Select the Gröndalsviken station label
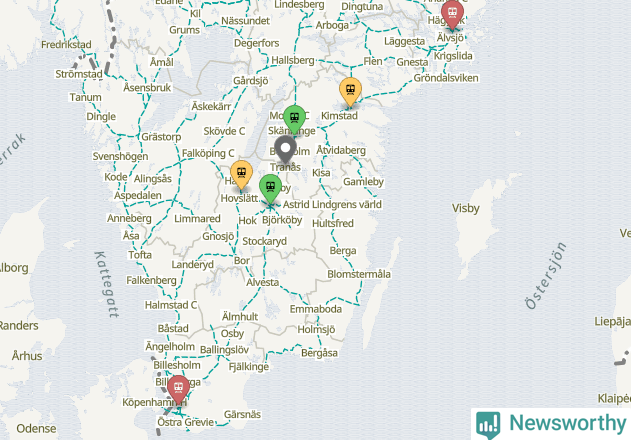This screenshot has width=631, height=440. click(x=446, y=78)
